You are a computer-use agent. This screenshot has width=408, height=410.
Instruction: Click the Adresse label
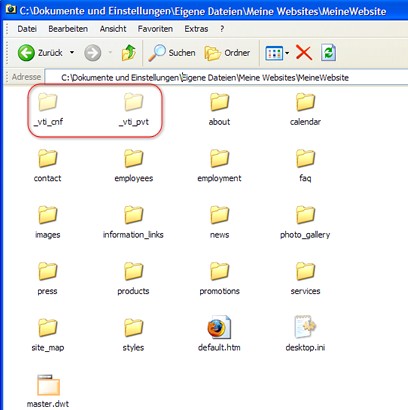point(26,77)
